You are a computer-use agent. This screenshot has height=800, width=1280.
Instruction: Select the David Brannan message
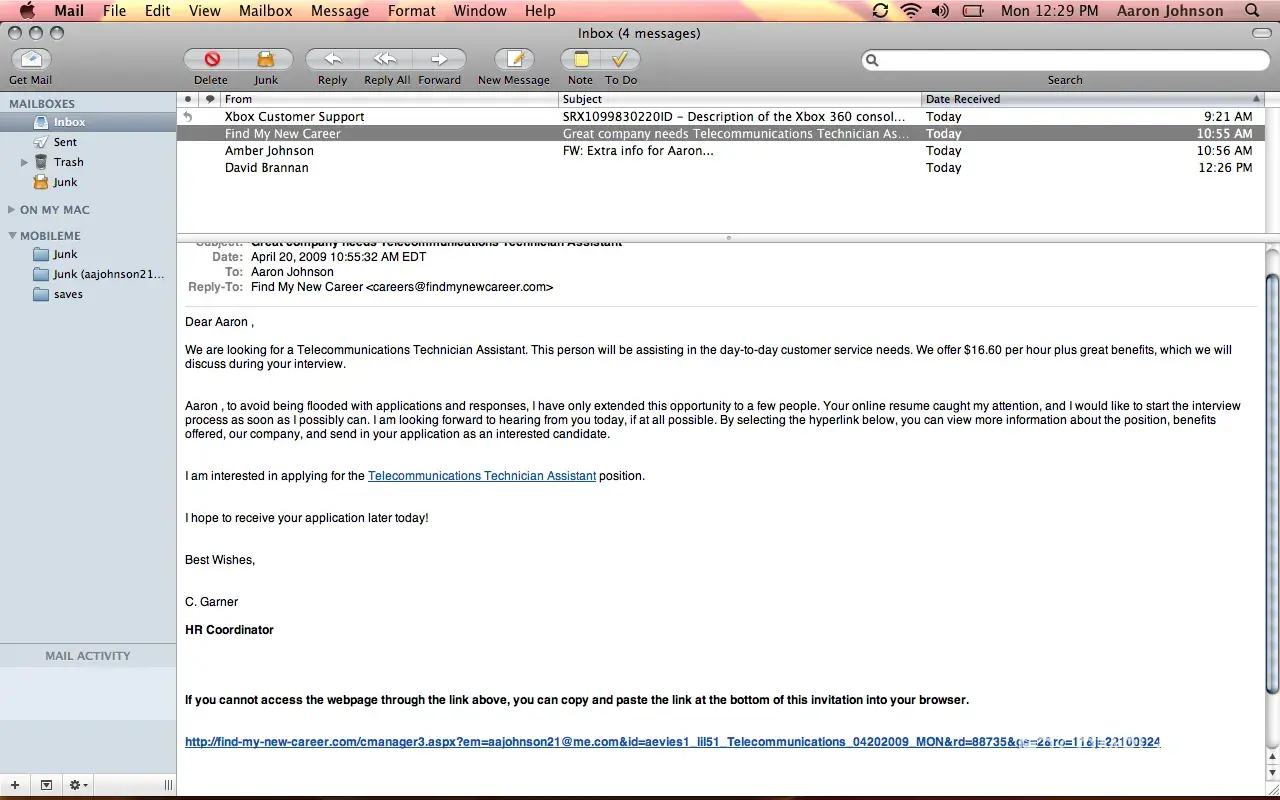click(x=721, y=168)
